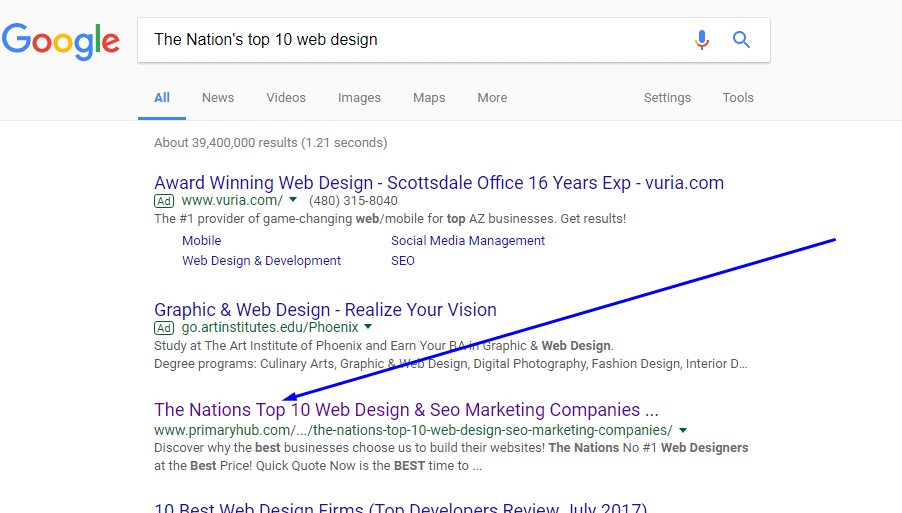Click the magnifying glass search button

(x=741, y=40)
